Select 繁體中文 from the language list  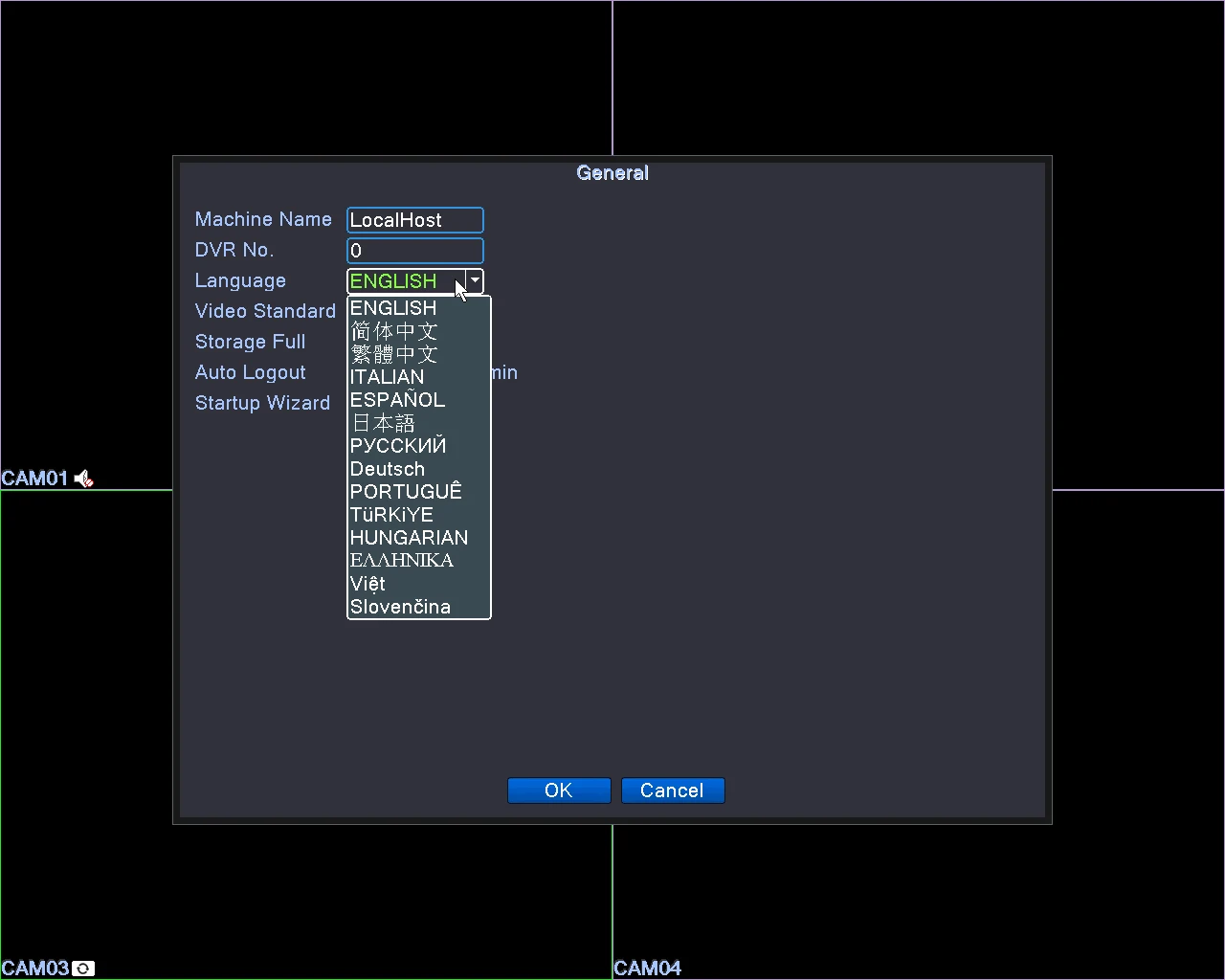[419, 354]
